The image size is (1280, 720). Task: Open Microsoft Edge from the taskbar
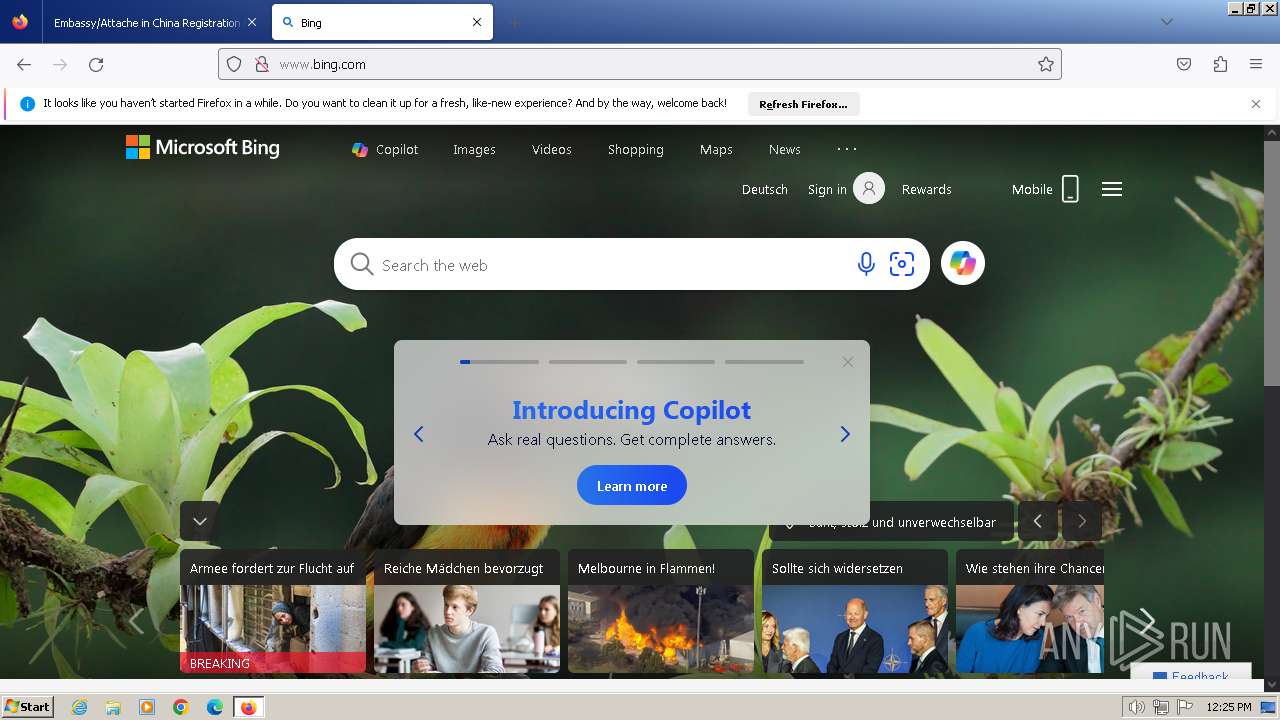click(215, 707)
